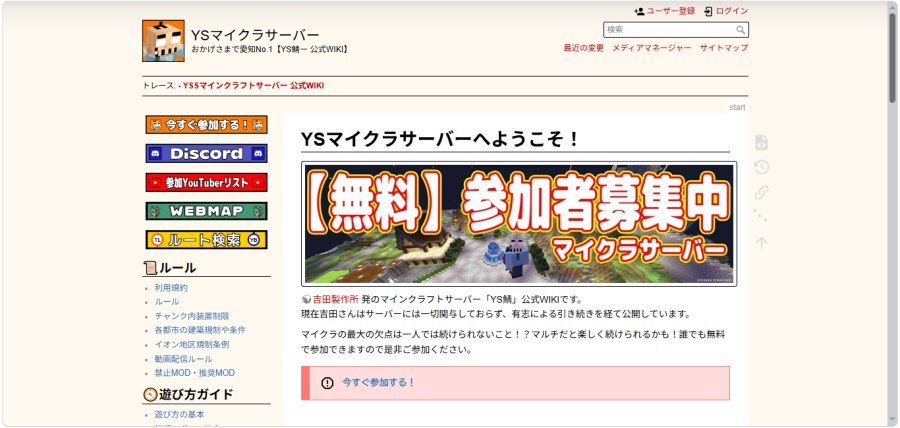Open チャンク内装置制限 sidebar link

point(192,316)
